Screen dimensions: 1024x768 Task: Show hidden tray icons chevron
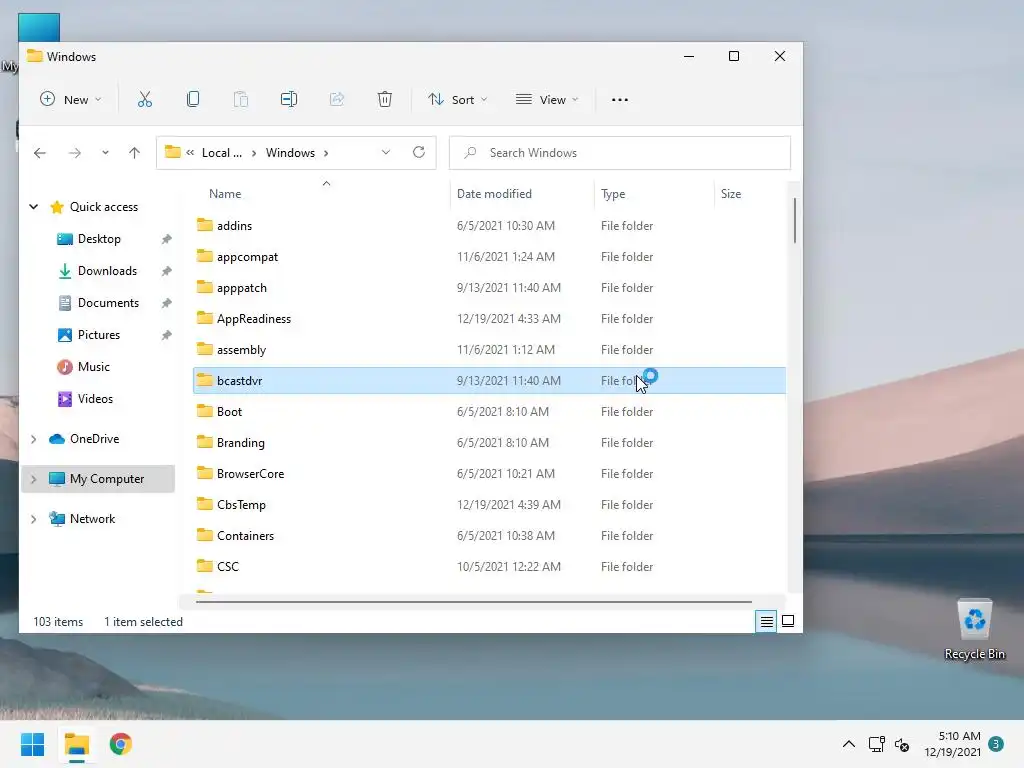coord(849,744)
